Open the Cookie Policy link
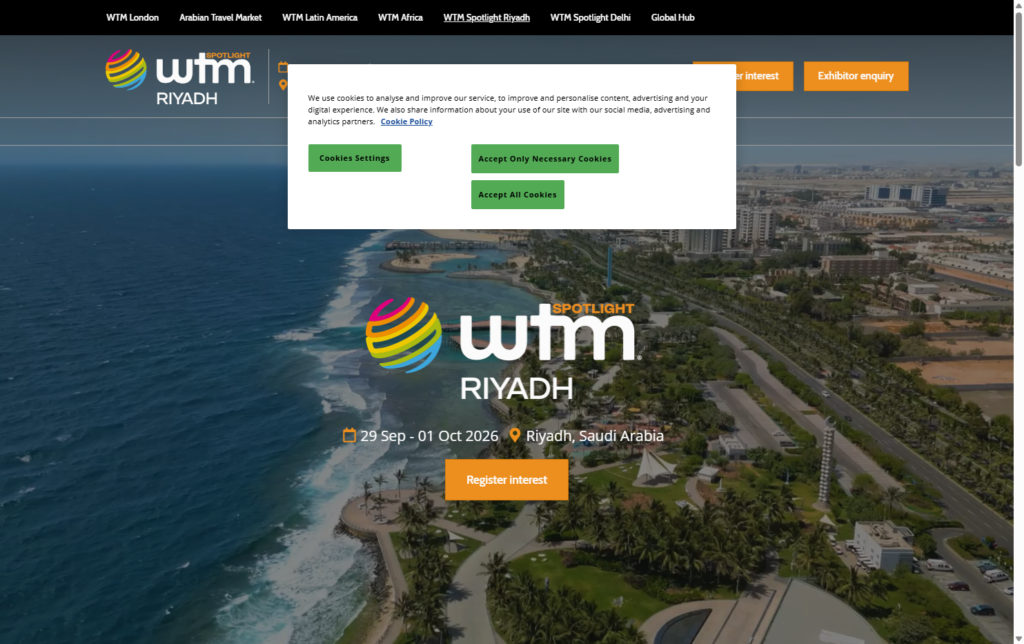Image resolution: width=1024 pixels, height=644 pixels. point(406,121)
